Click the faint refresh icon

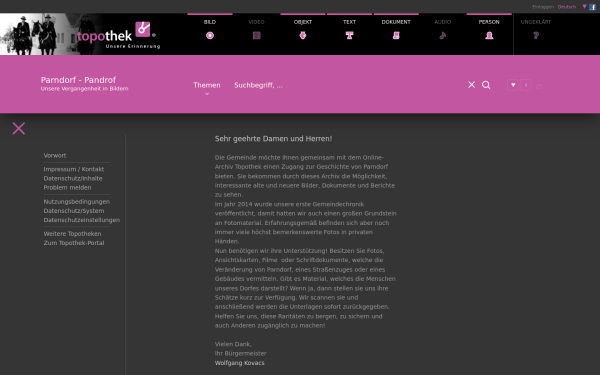(x=539, y=86)
